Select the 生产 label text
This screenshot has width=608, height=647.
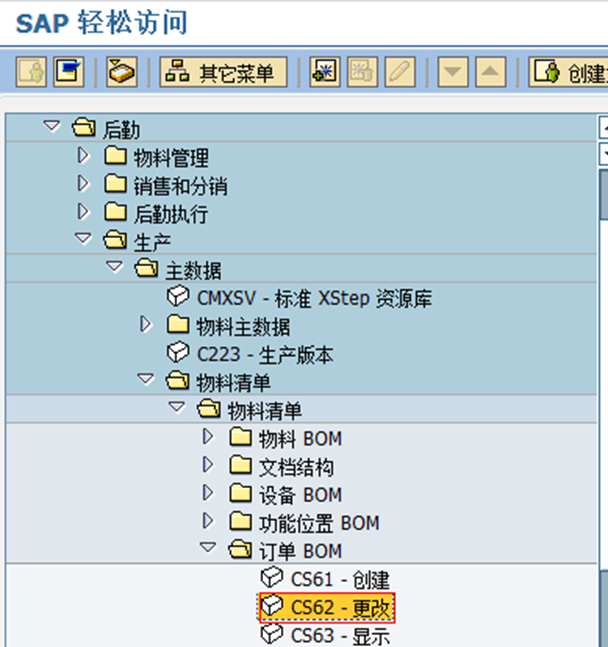[x=152, y=242]
